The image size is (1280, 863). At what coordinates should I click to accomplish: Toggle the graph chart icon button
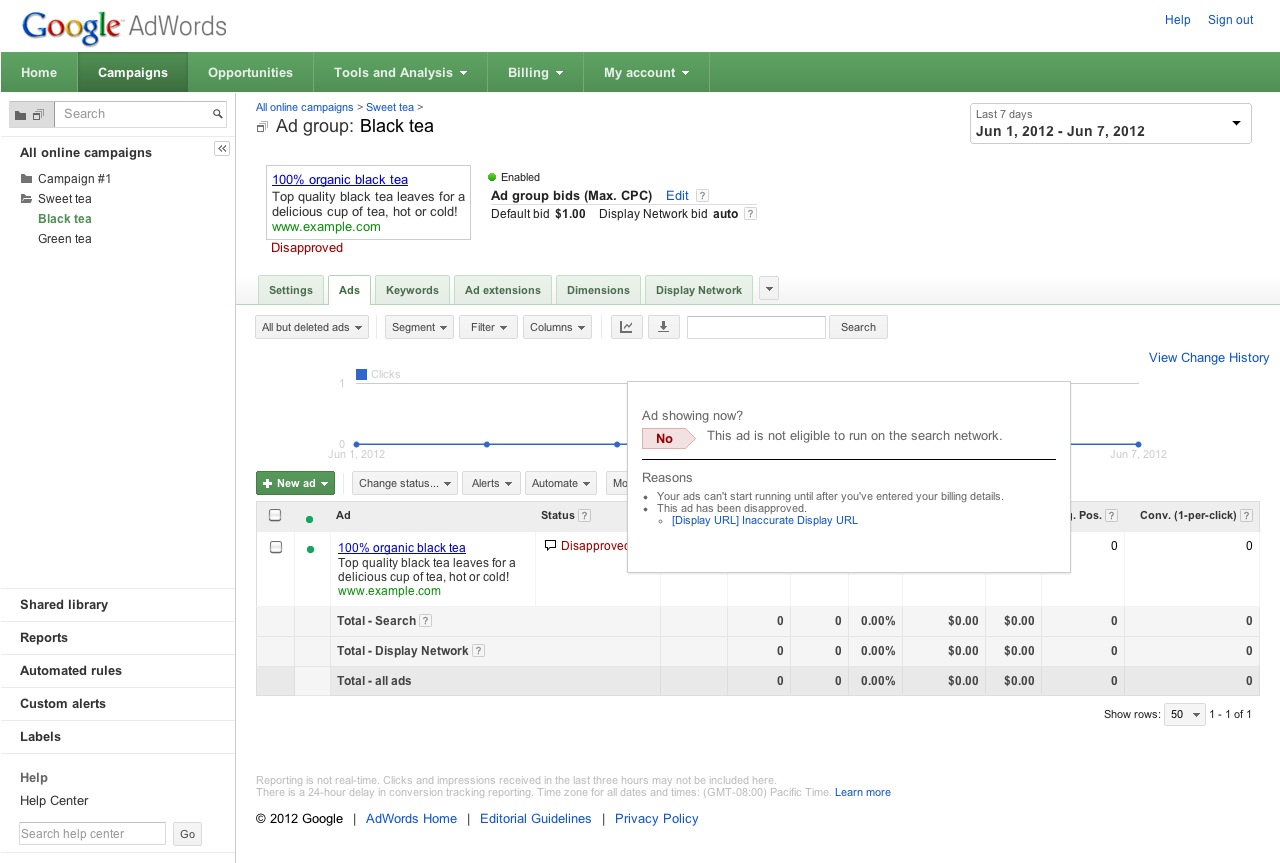point(627,327)
